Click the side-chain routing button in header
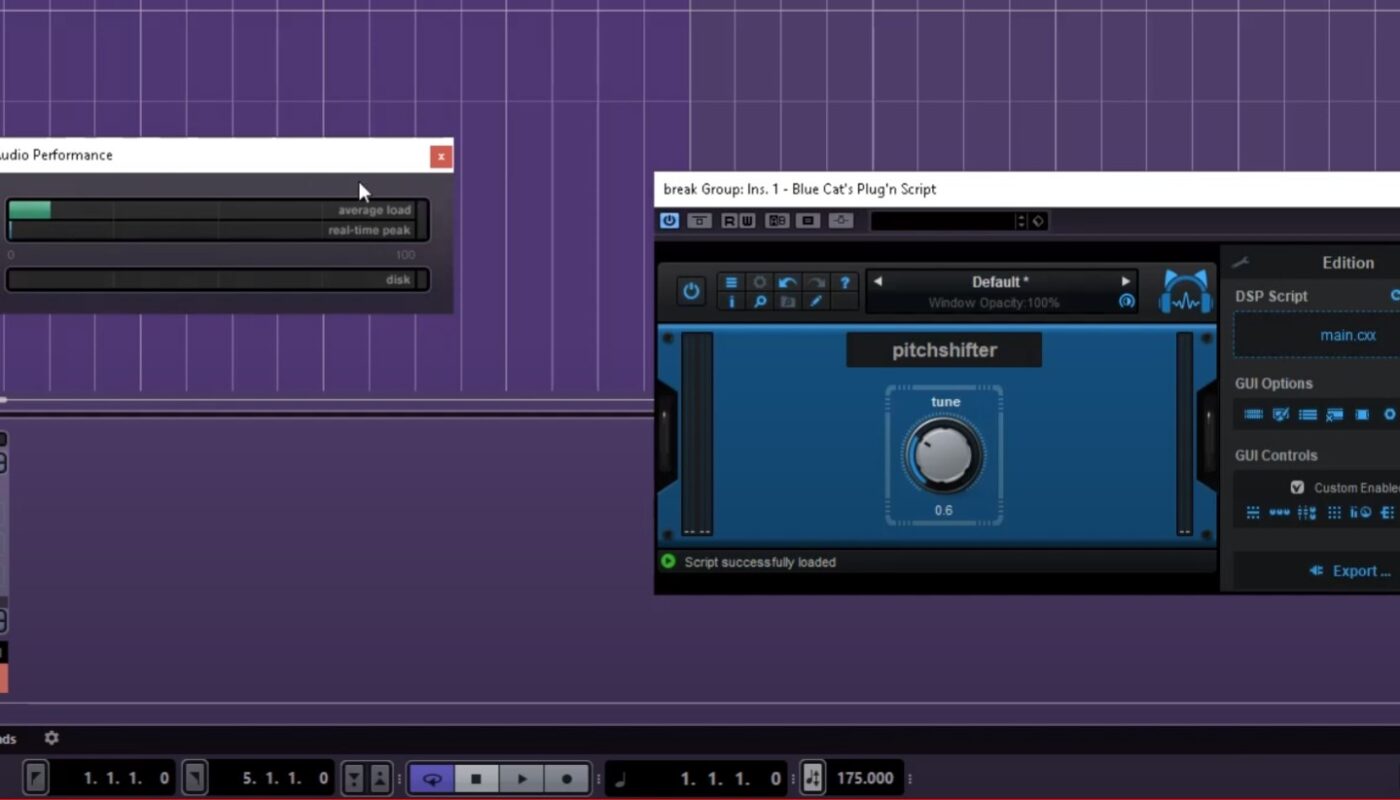 [x=841, y=221]
